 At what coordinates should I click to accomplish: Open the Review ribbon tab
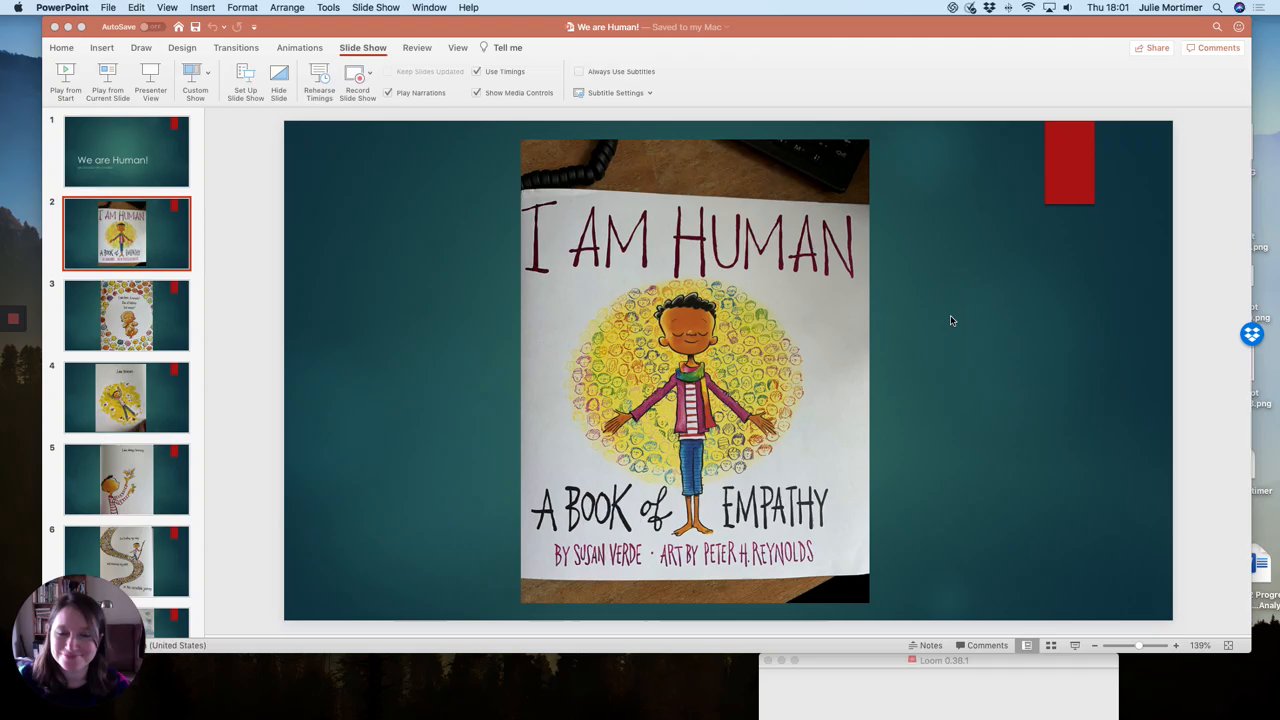[x=417, y=47]
